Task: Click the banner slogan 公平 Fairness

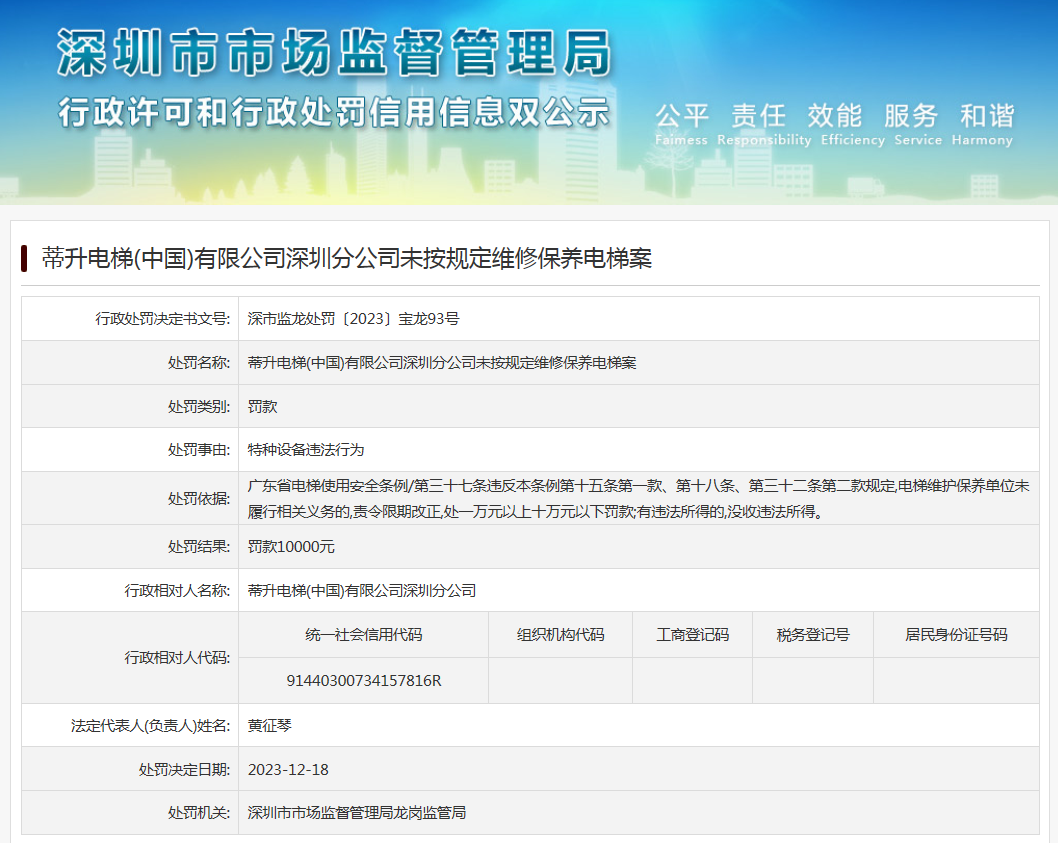Action: pos(681,124)
